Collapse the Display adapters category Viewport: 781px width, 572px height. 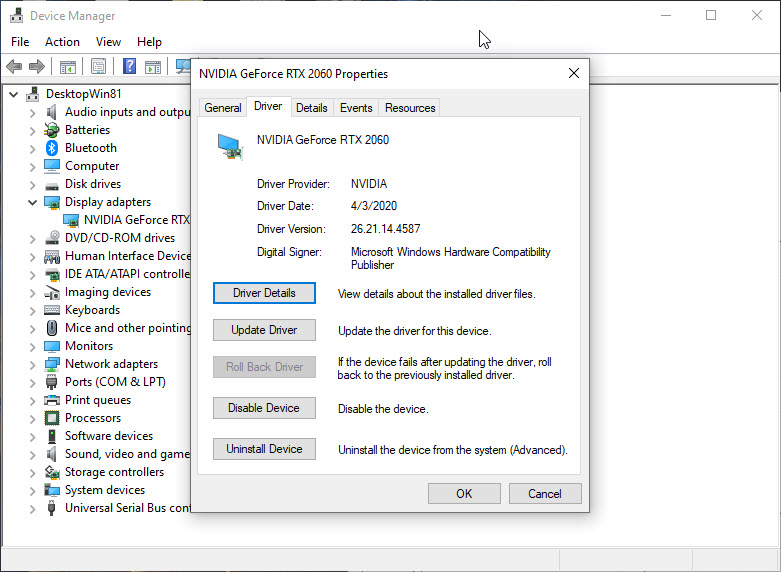32,202
